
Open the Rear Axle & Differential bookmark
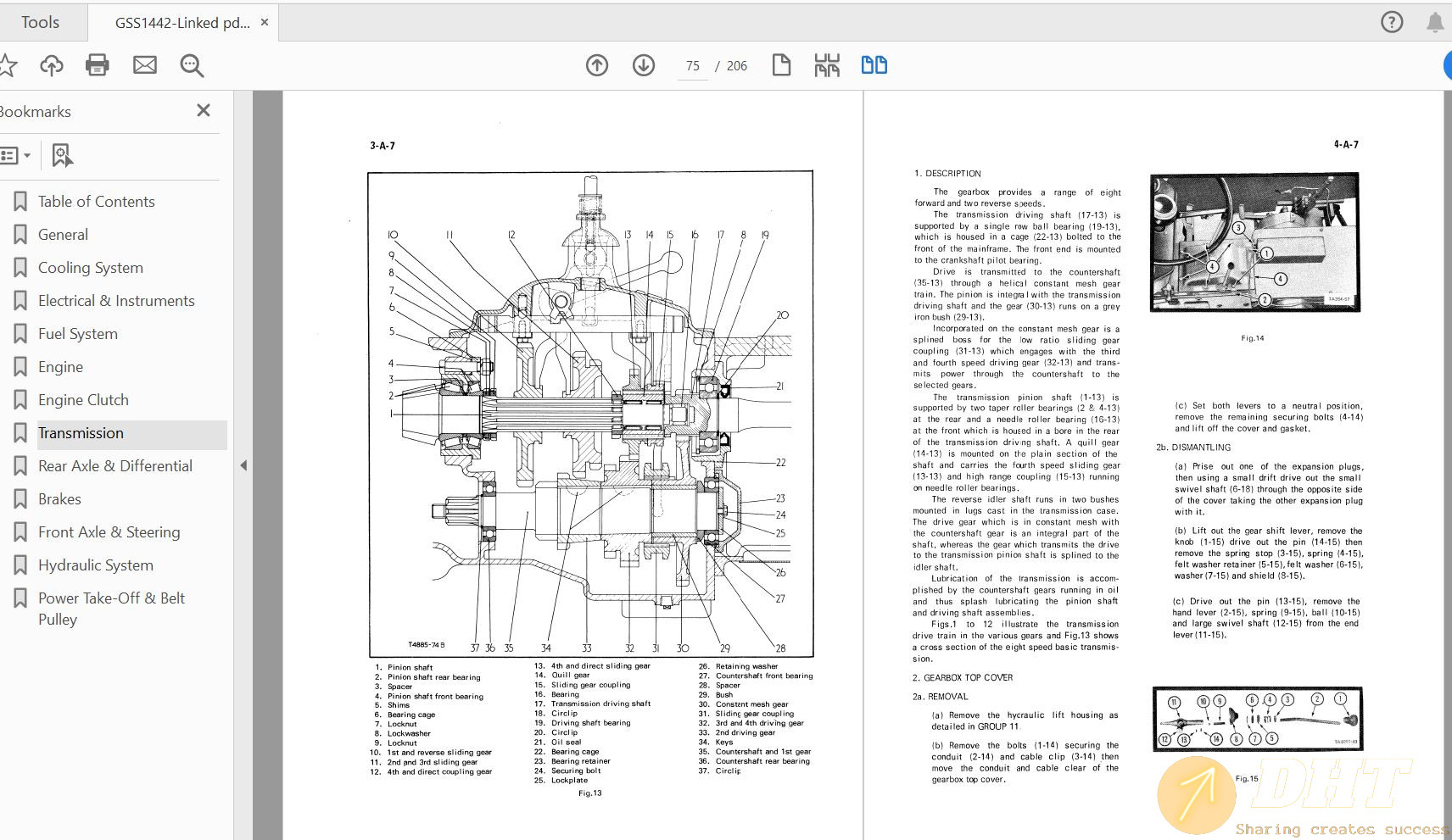(x=115, y=466)
